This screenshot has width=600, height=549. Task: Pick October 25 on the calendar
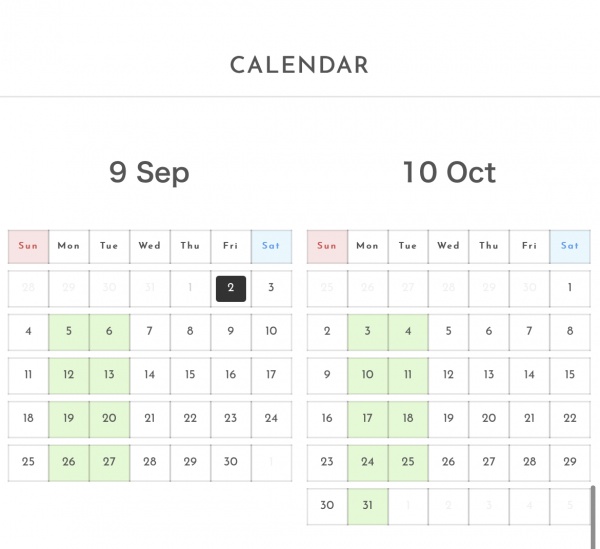pyautogui.click(x=408, y=462)
